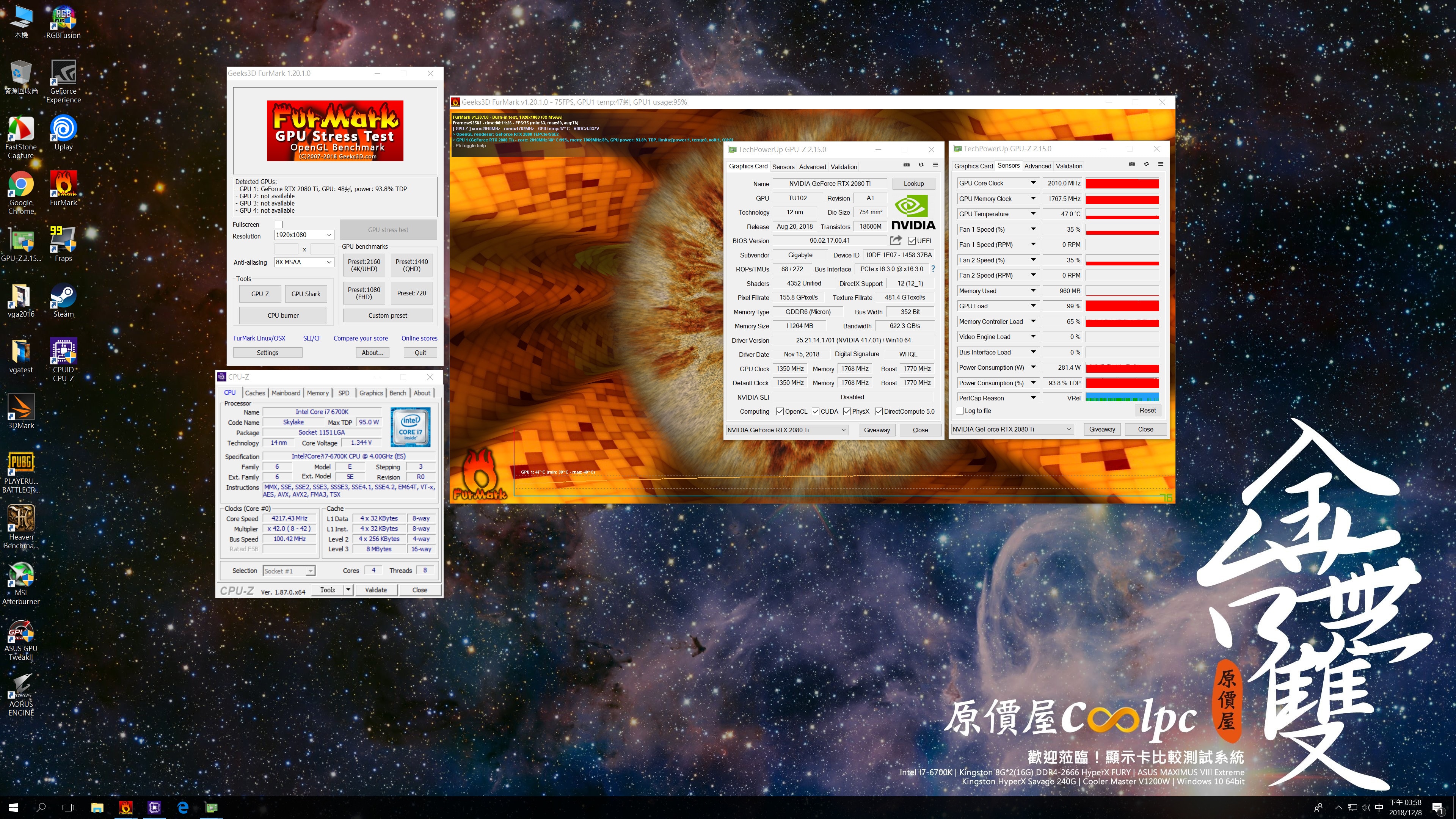Click Validate button in CPU-Z
This screenshot has height=819, width=1456.
pyautogui.click(x=376, y=590)
